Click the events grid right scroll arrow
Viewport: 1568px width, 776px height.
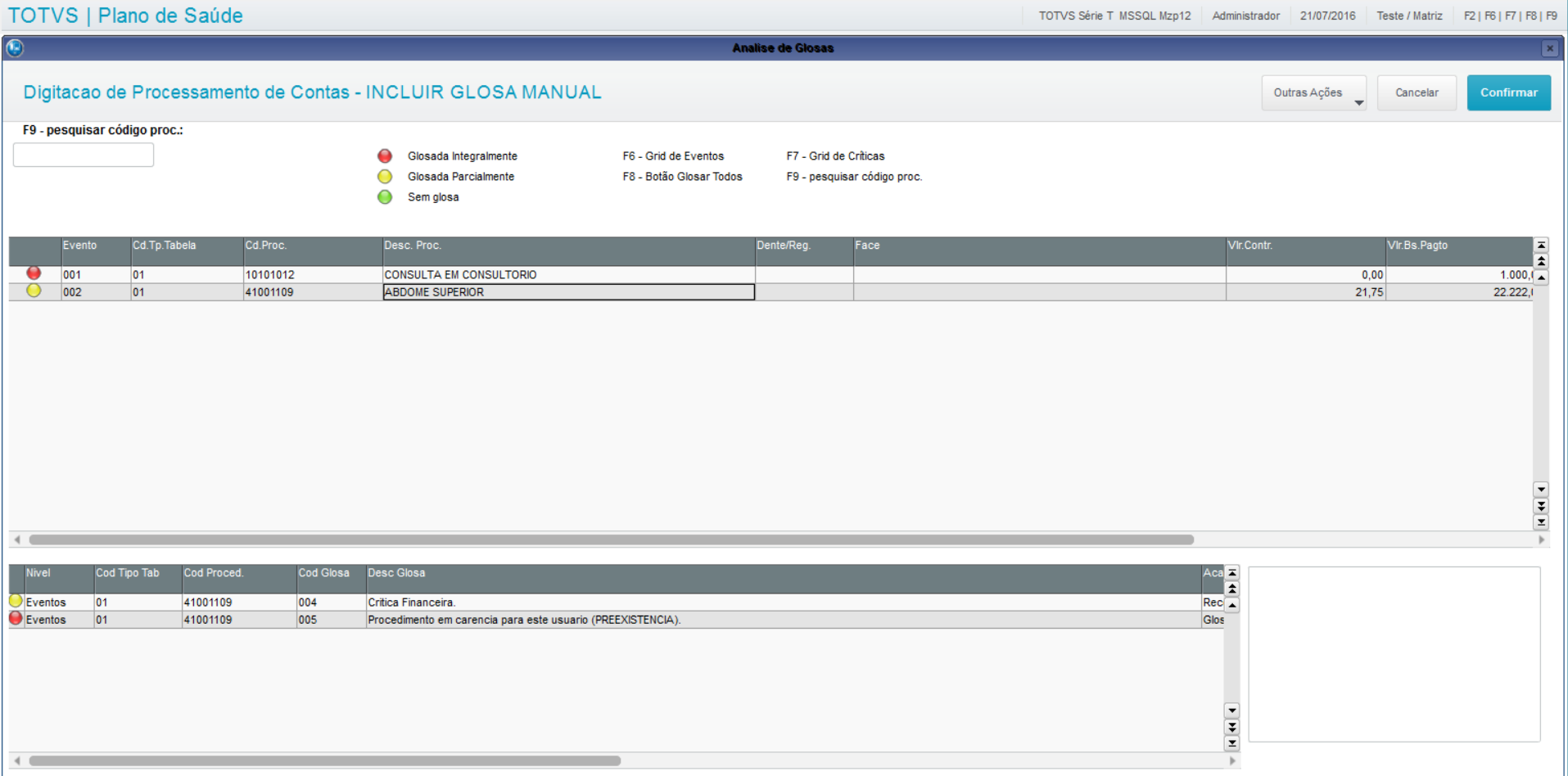click(x=1541, y=539)
